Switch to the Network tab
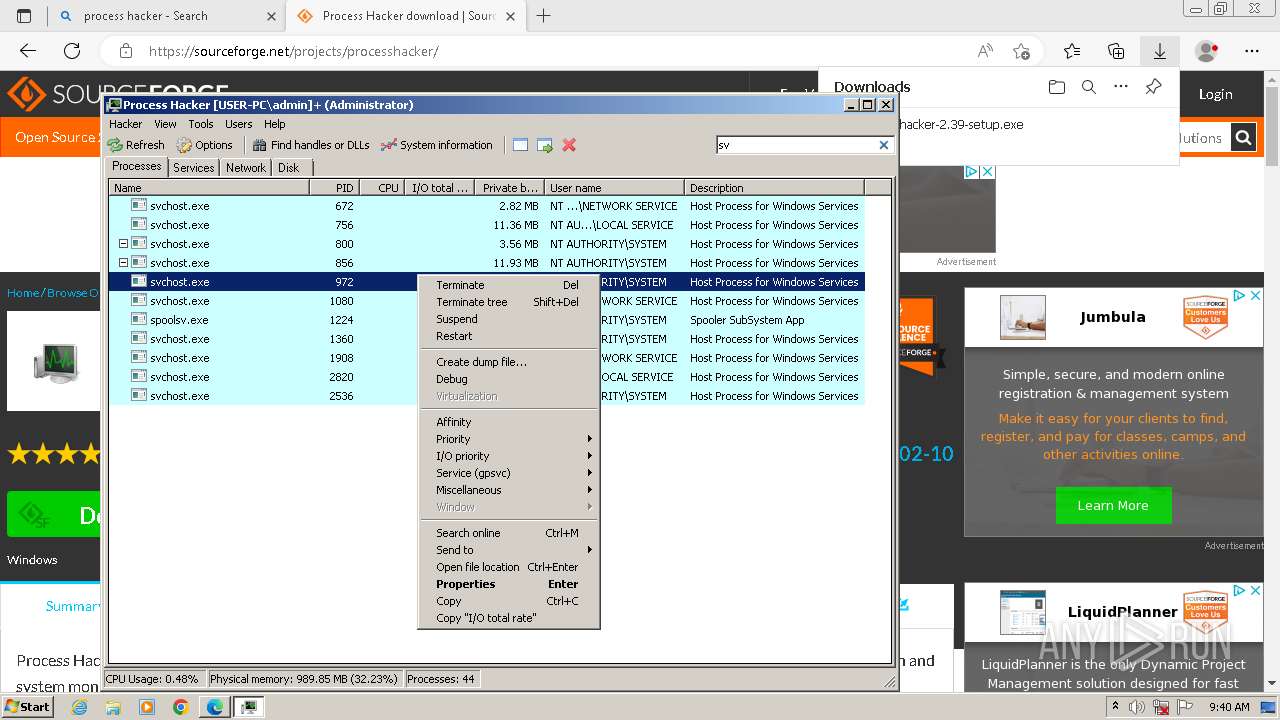The height and width of the screenshot is (720, 1280). pyautogui.click(x=246, y=168)
